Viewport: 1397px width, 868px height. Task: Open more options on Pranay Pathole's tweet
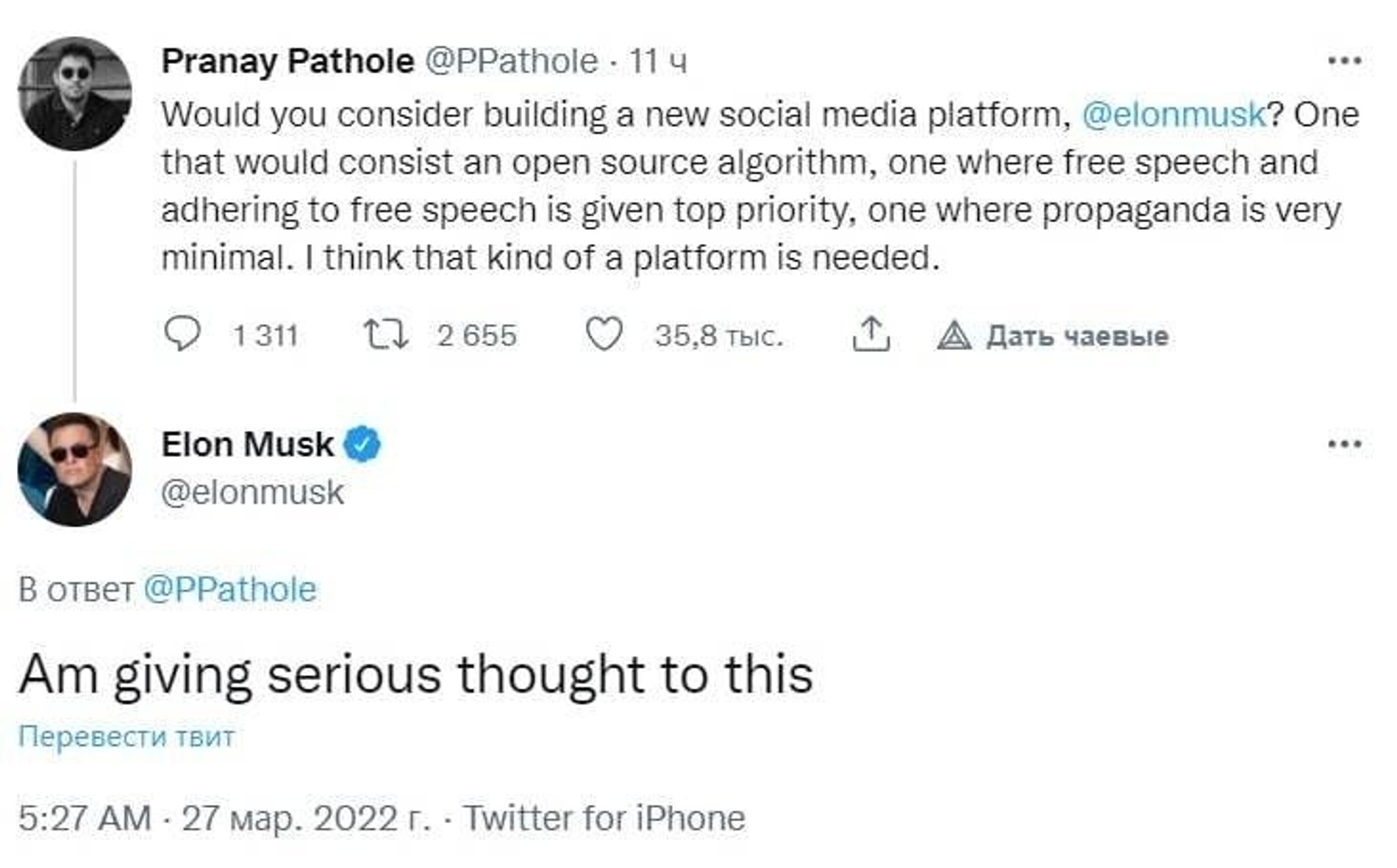1345,61
